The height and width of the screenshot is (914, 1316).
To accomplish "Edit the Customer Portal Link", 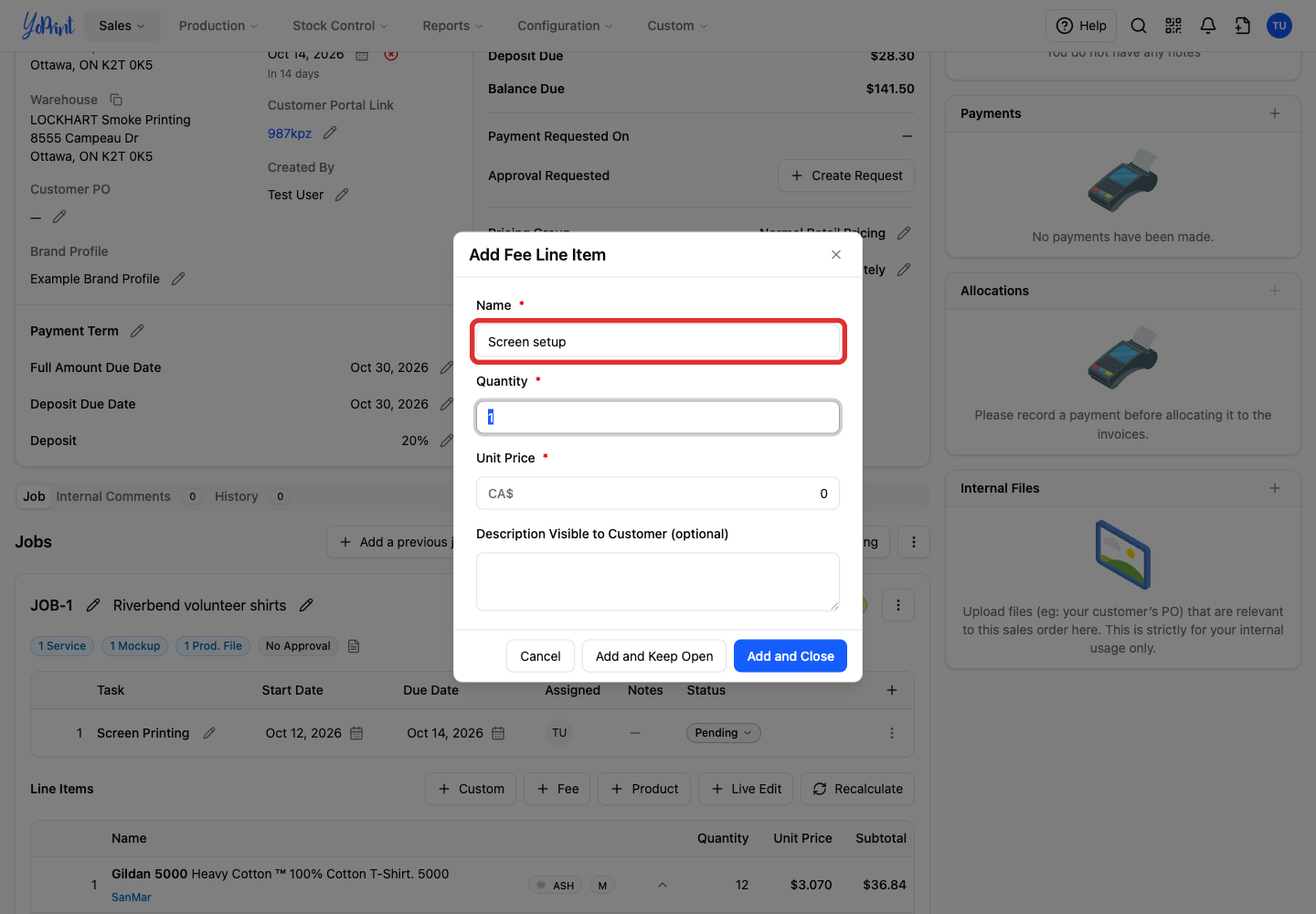I will coord(330,133).
